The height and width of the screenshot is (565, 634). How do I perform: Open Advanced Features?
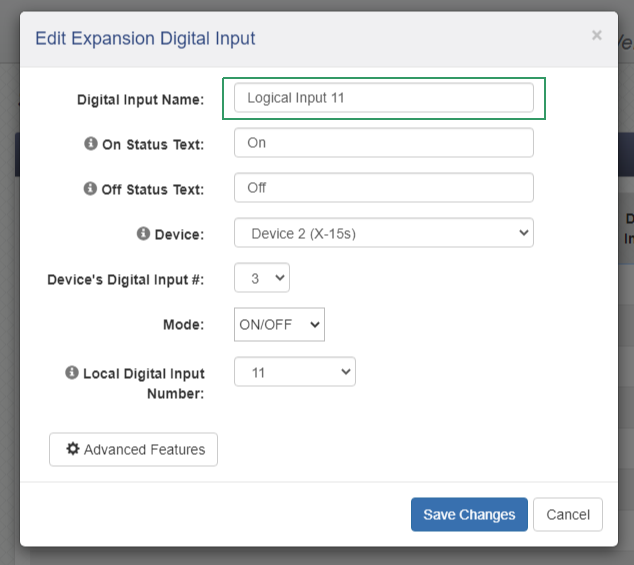(133, 450)
